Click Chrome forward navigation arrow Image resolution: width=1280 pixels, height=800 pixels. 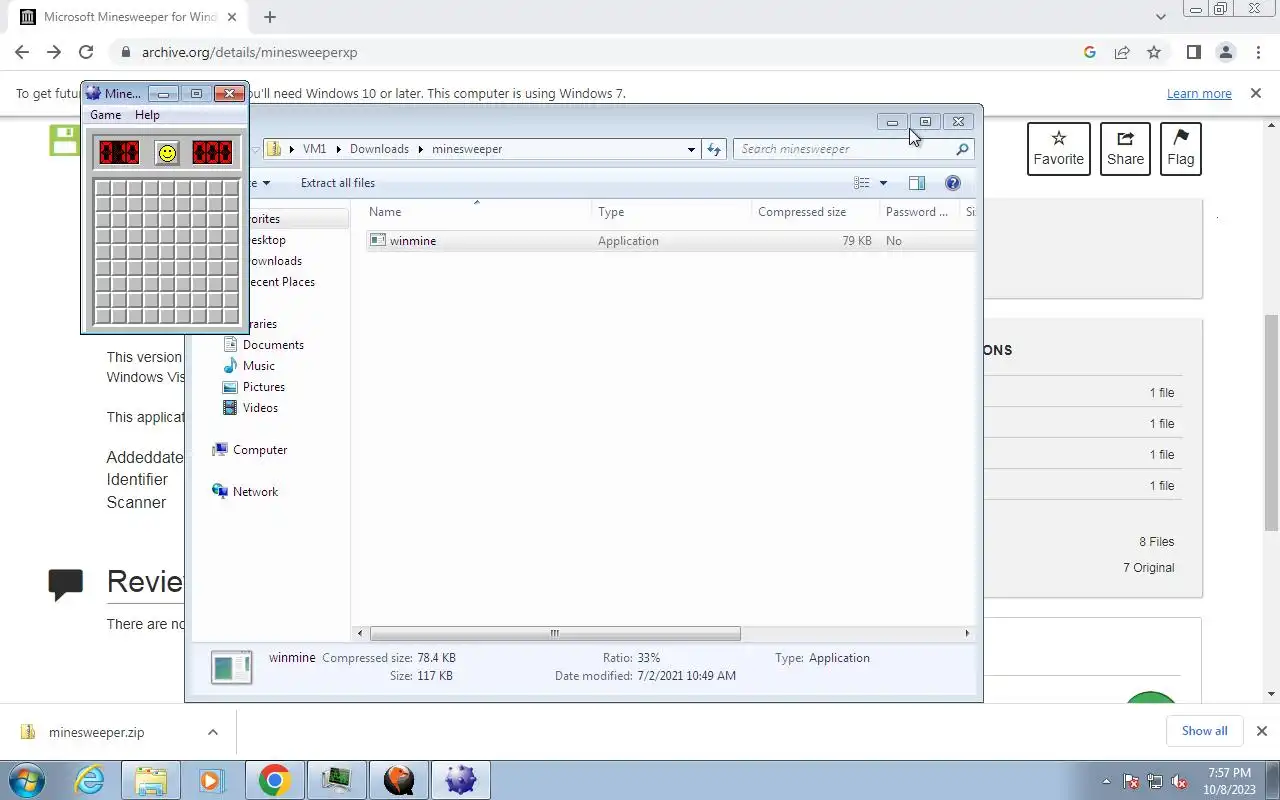click(x=54, y=52)
